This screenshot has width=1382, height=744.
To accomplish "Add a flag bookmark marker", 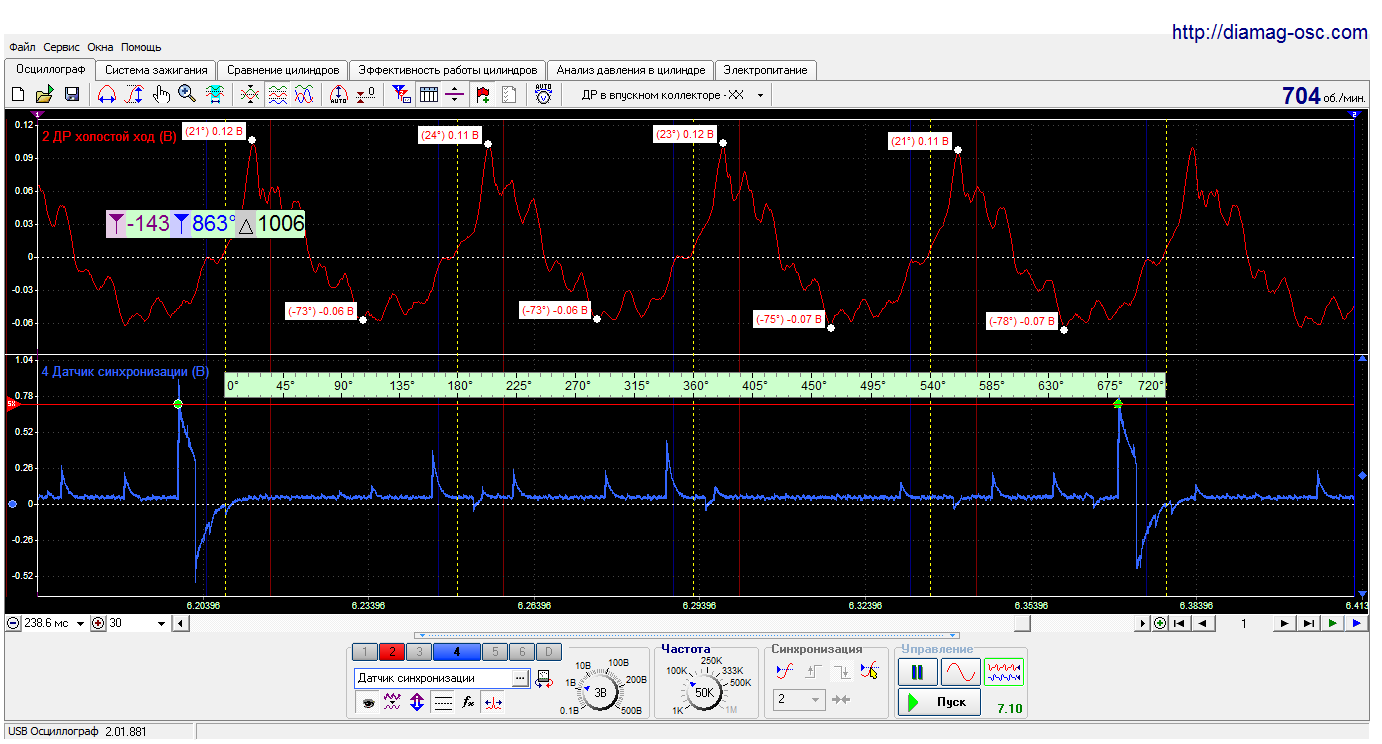I will point(483,95).
